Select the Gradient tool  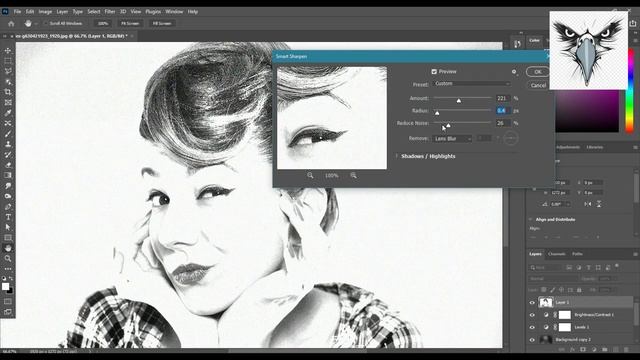(x=8, y=175)
